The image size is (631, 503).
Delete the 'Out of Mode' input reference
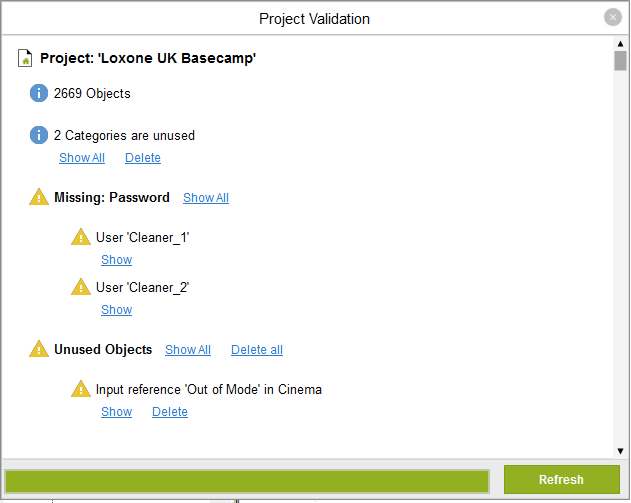pyautogui.click(x=170, y=412)
